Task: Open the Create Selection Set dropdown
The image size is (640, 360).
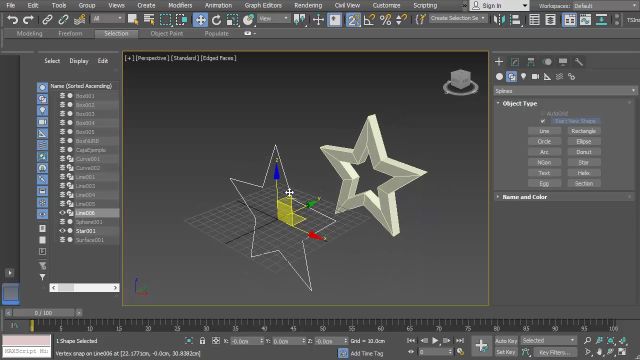Action: tap(458, 18)
